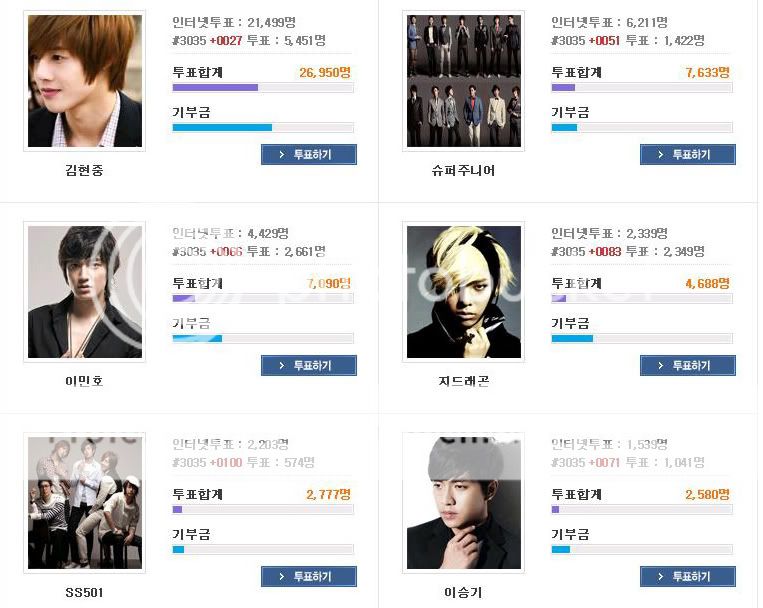Vote for 김현중 with 투표하기 button
The height and width of the screenshot is (608, 763).
309,154
